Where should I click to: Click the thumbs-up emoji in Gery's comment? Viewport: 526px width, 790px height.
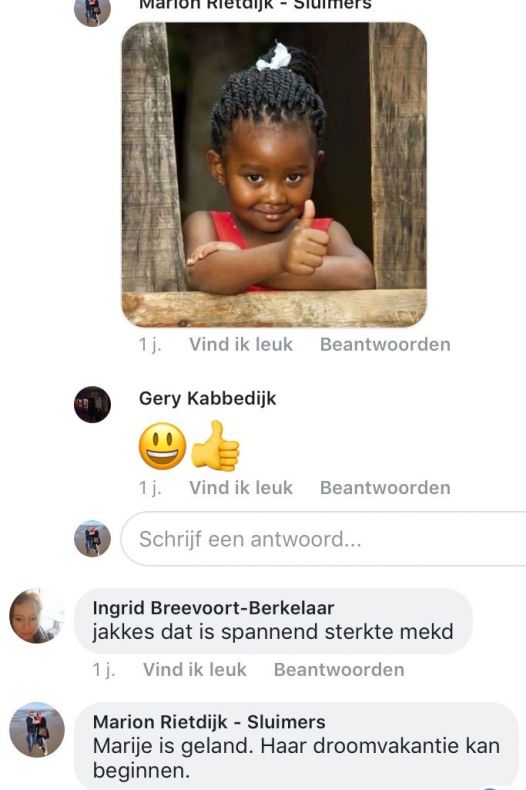click(x=215, y=446)
